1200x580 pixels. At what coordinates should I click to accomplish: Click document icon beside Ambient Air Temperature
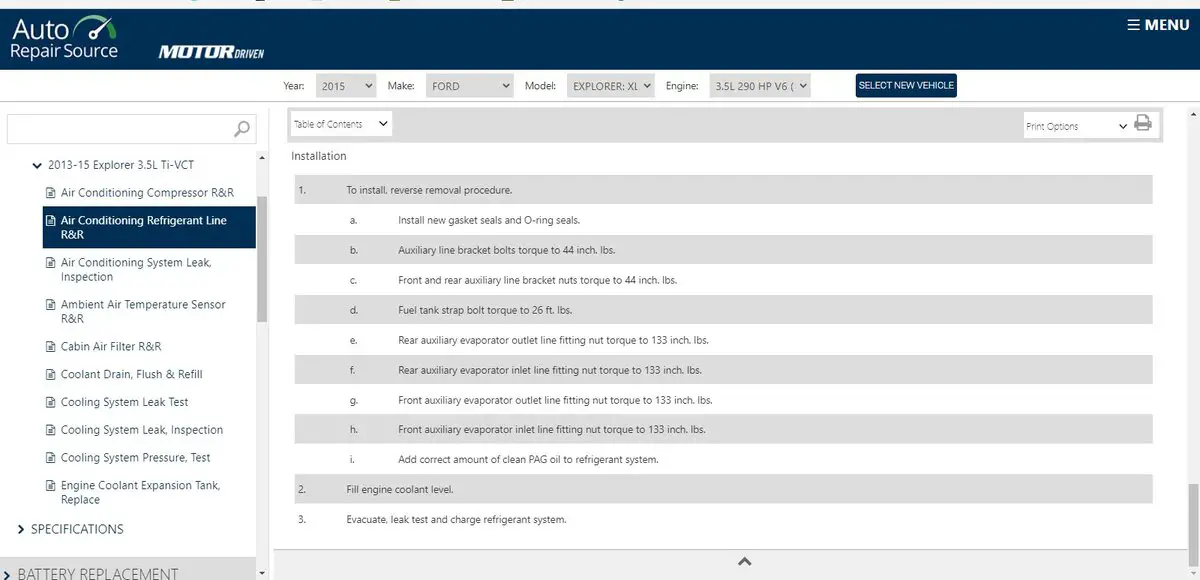pos(51,305)
